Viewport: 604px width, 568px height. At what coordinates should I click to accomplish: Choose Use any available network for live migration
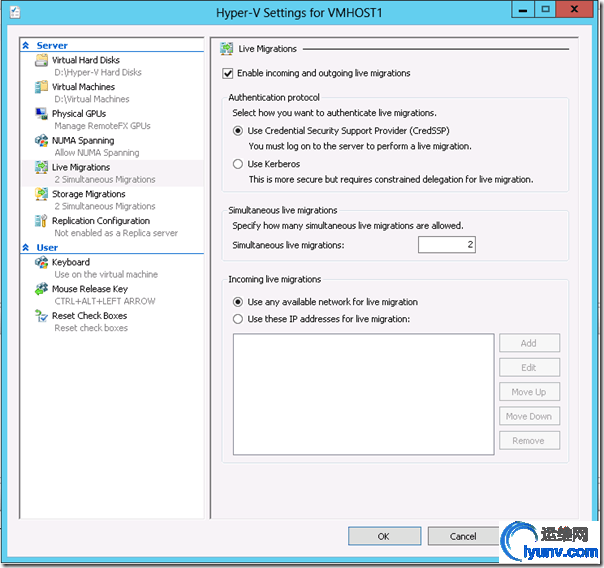(238, 302)
